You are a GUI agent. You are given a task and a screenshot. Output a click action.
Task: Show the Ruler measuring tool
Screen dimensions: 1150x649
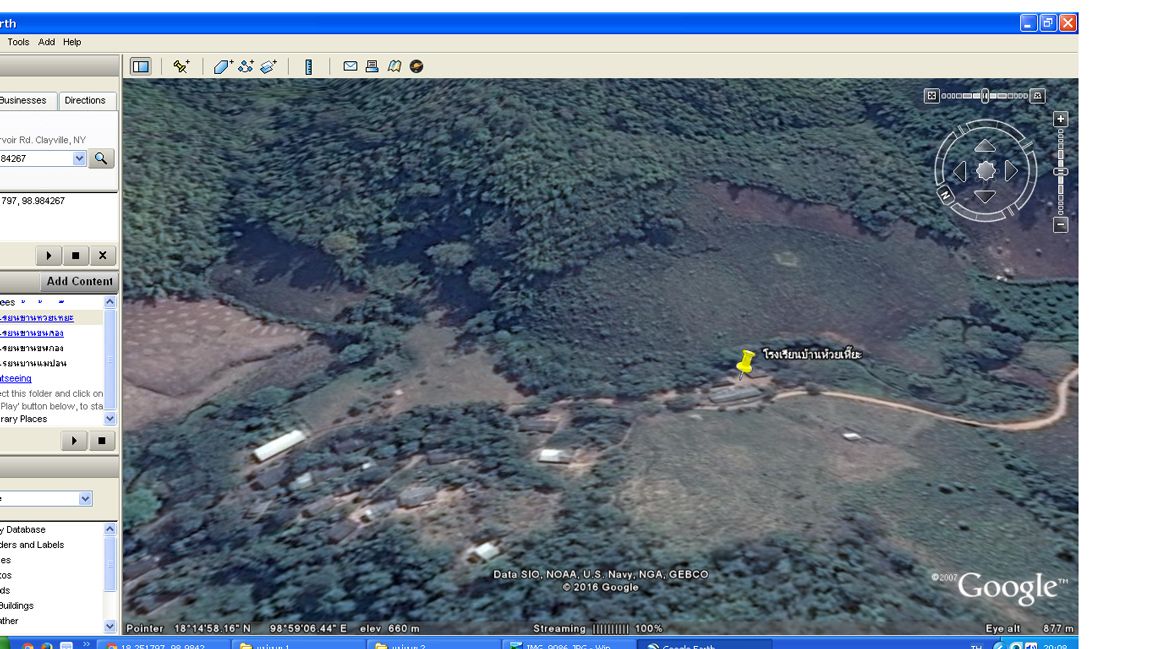pyautogui.click(x=309, y=66)
